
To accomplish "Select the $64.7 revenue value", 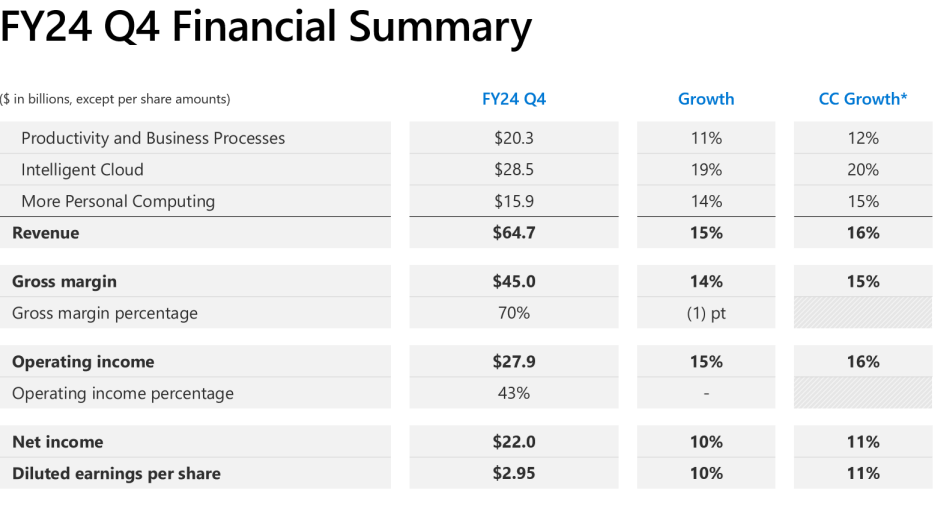I will 514,233.
